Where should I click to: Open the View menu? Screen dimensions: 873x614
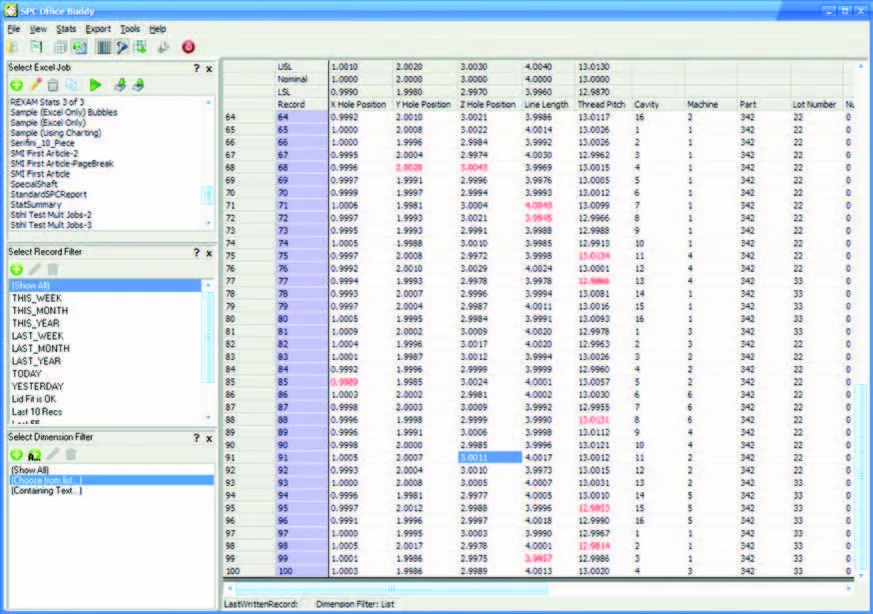click(38, 29)
